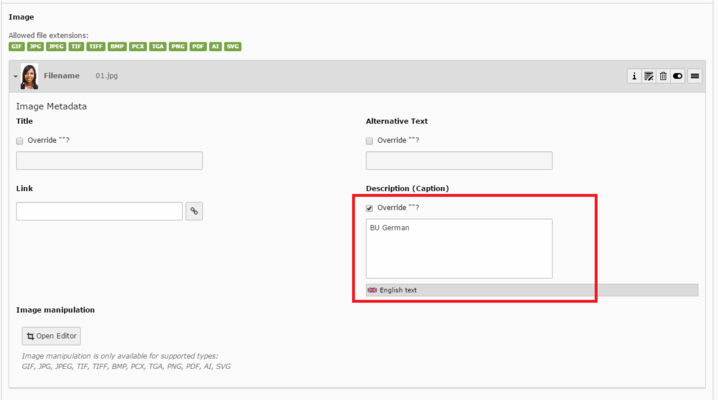
Task: Enable Alternative Text override checkbox
Action: click(370, 141)
